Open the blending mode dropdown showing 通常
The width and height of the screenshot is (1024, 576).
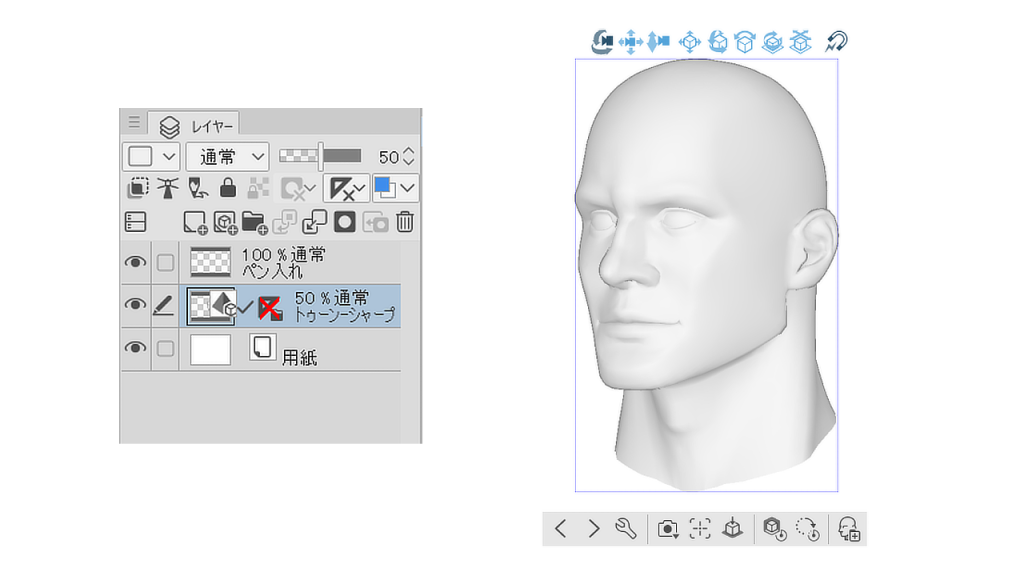tap(228, 156)
